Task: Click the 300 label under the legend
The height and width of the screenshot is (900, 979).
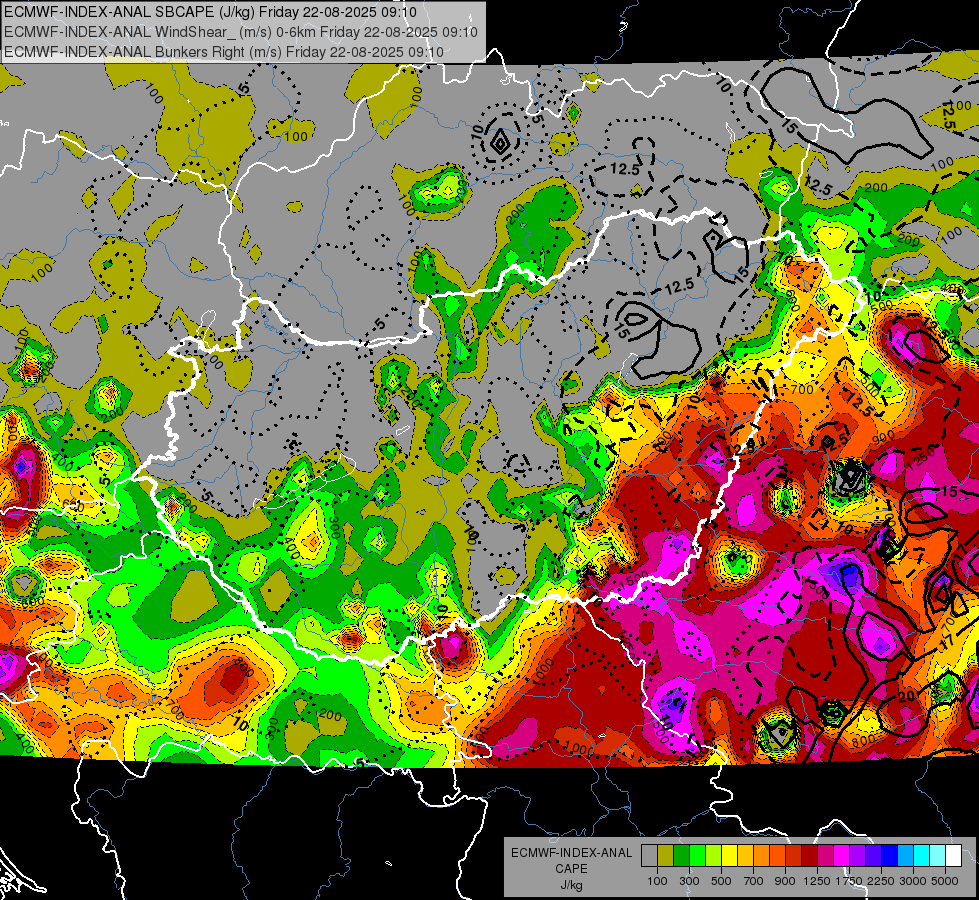Action: 689,881
